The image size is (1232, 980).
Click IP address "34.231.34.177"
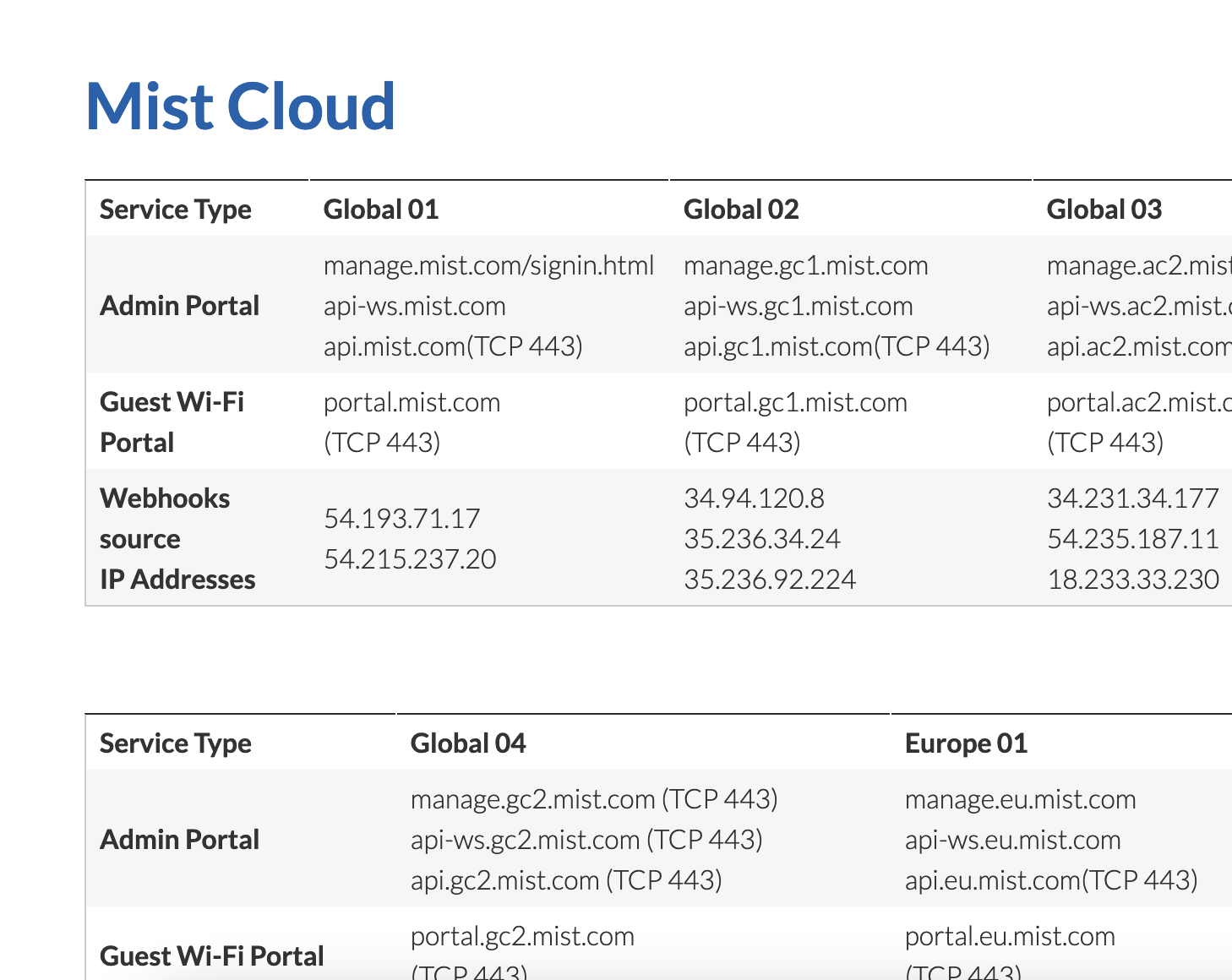pyautogui.click(x=1133, y=498)
